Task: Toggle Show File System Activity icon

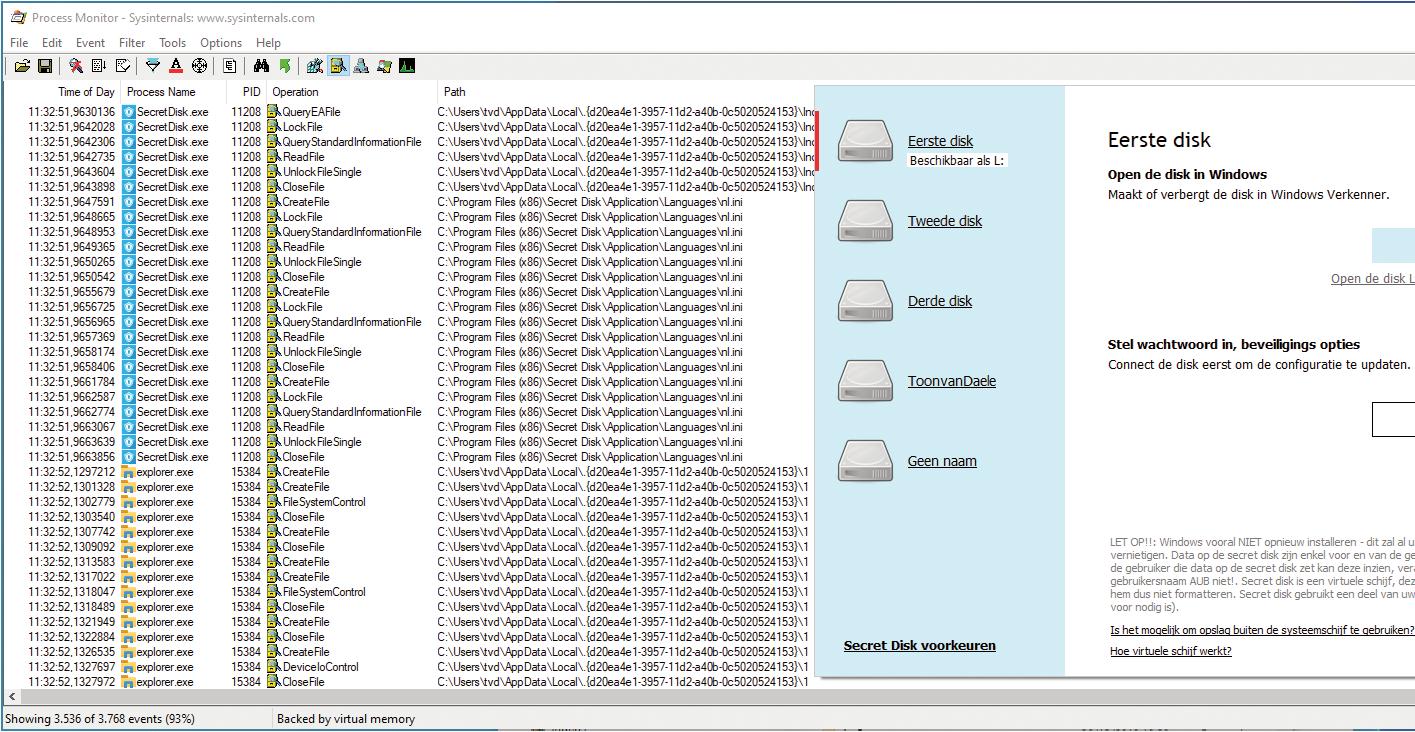Action: 338,66
